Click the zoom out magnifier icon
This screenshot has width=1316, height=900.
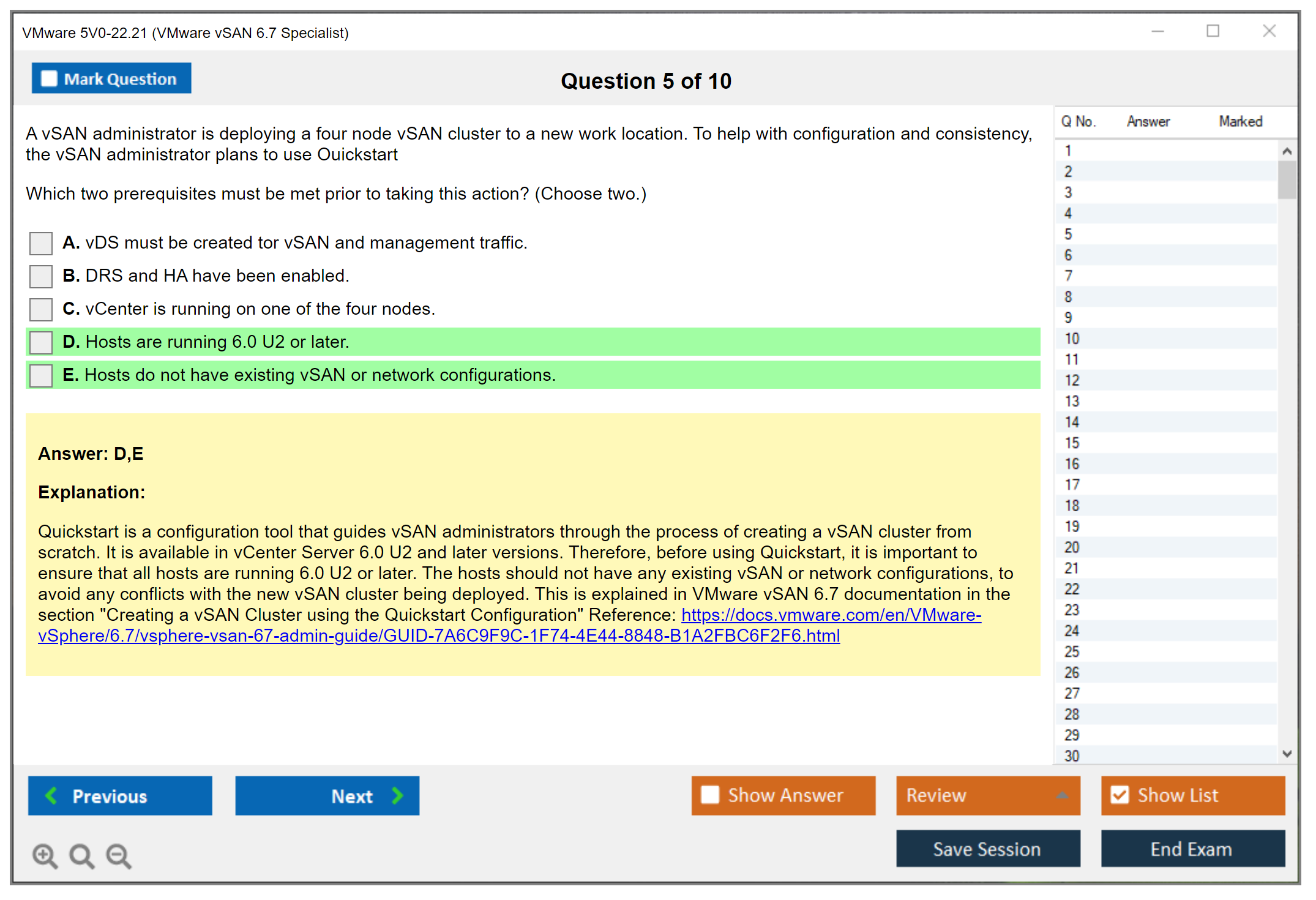(x=118, y=855)
